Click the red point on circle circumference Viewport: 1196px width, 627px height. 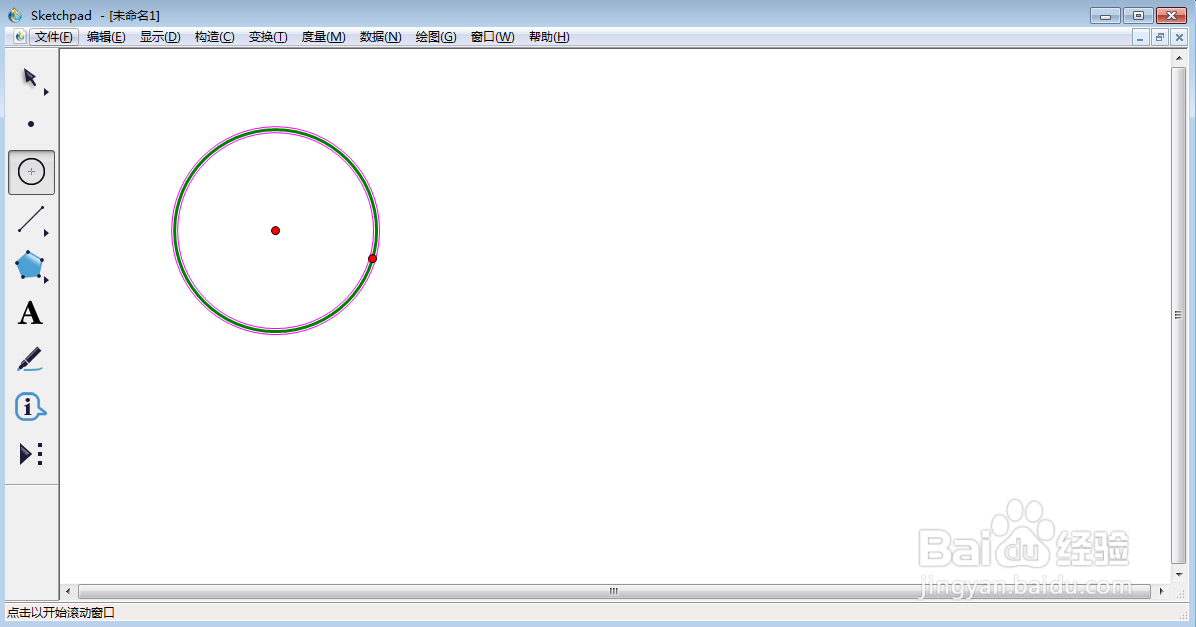click(x=372, y=259)
